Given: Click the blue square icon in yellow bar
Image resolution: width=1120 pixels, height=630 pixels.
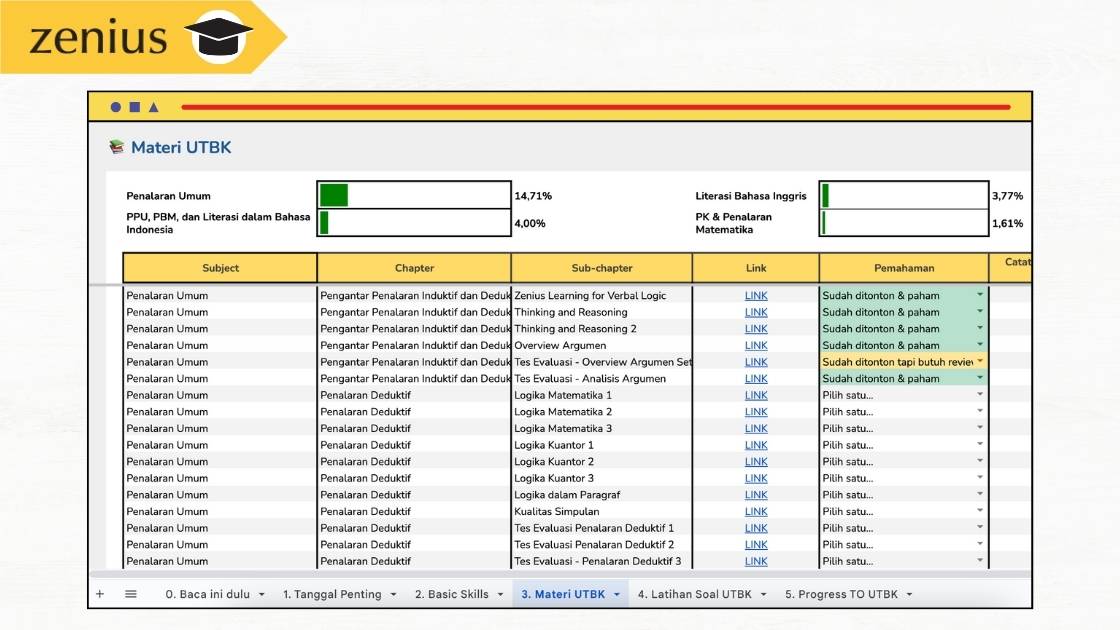Looking at the screenshot, I should click(134, 107).
